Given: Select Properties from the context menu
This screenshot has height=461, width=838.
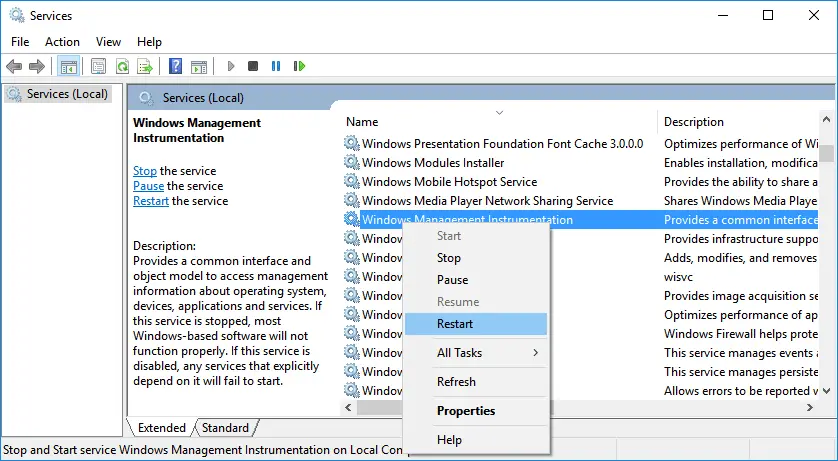Looking at the screenshot, I should coord(476,411).
